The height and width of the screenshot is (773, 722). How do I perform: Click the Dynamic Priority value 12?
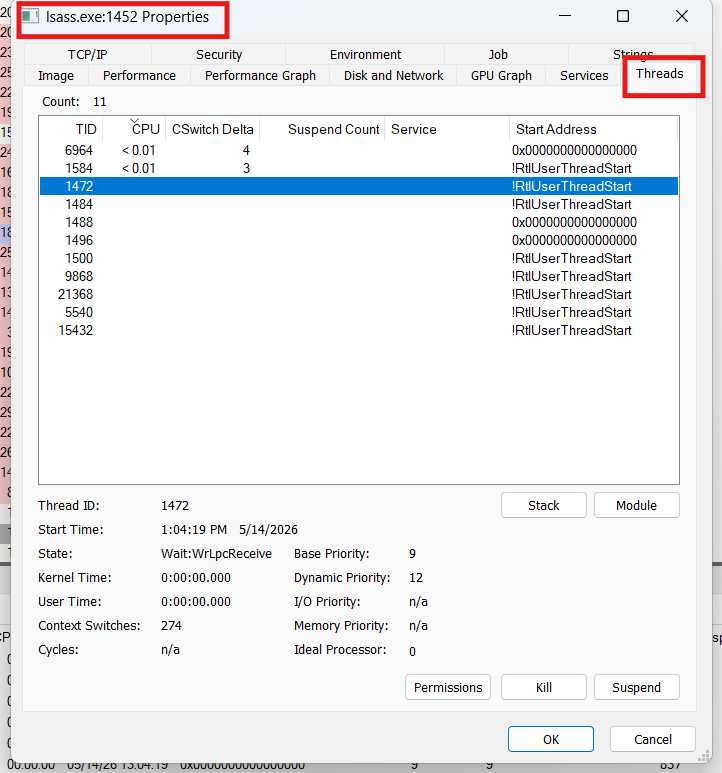tap(416, 578)
